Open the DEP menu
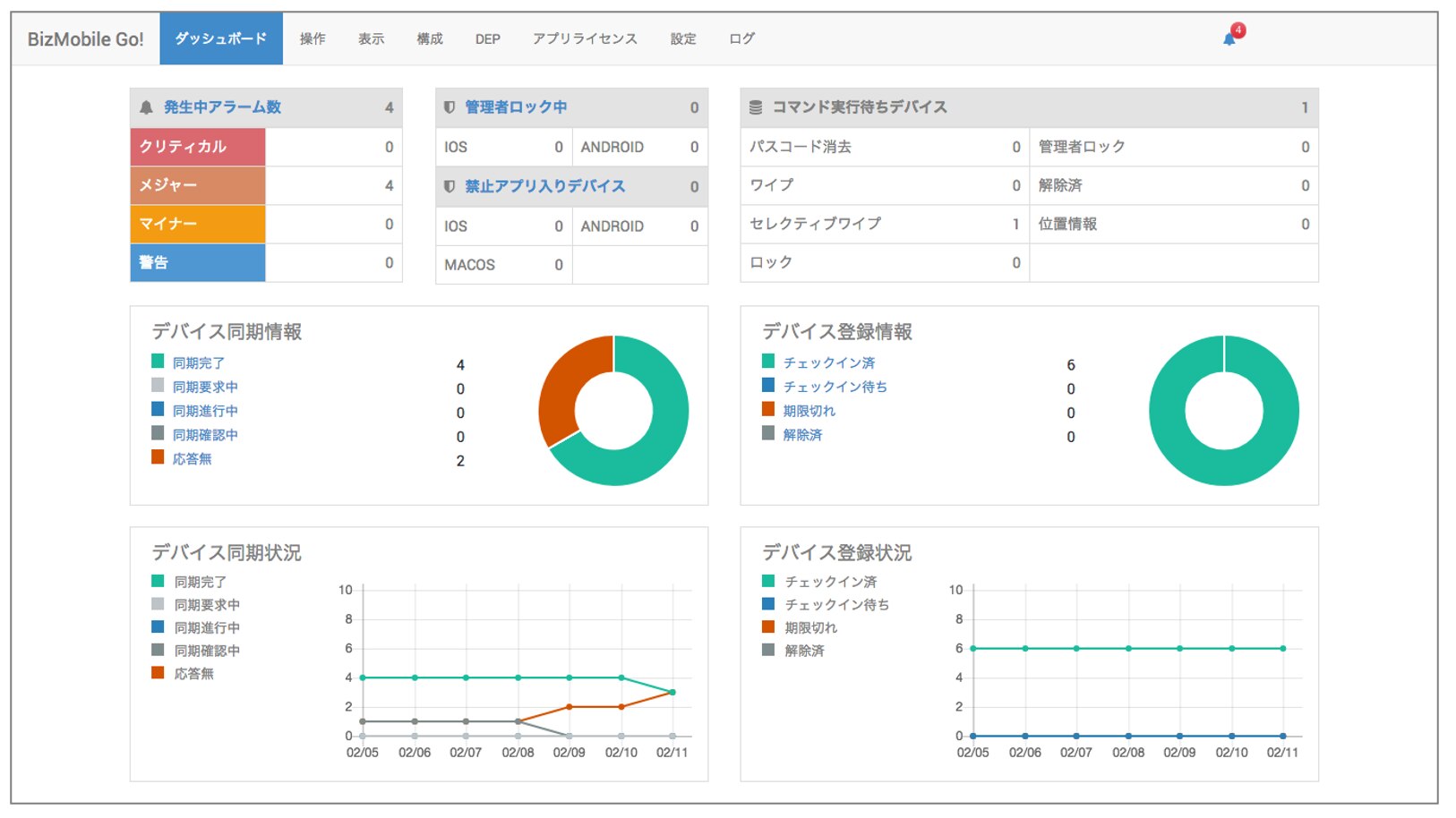This screenshot has width=1456, height=818. 488,39
